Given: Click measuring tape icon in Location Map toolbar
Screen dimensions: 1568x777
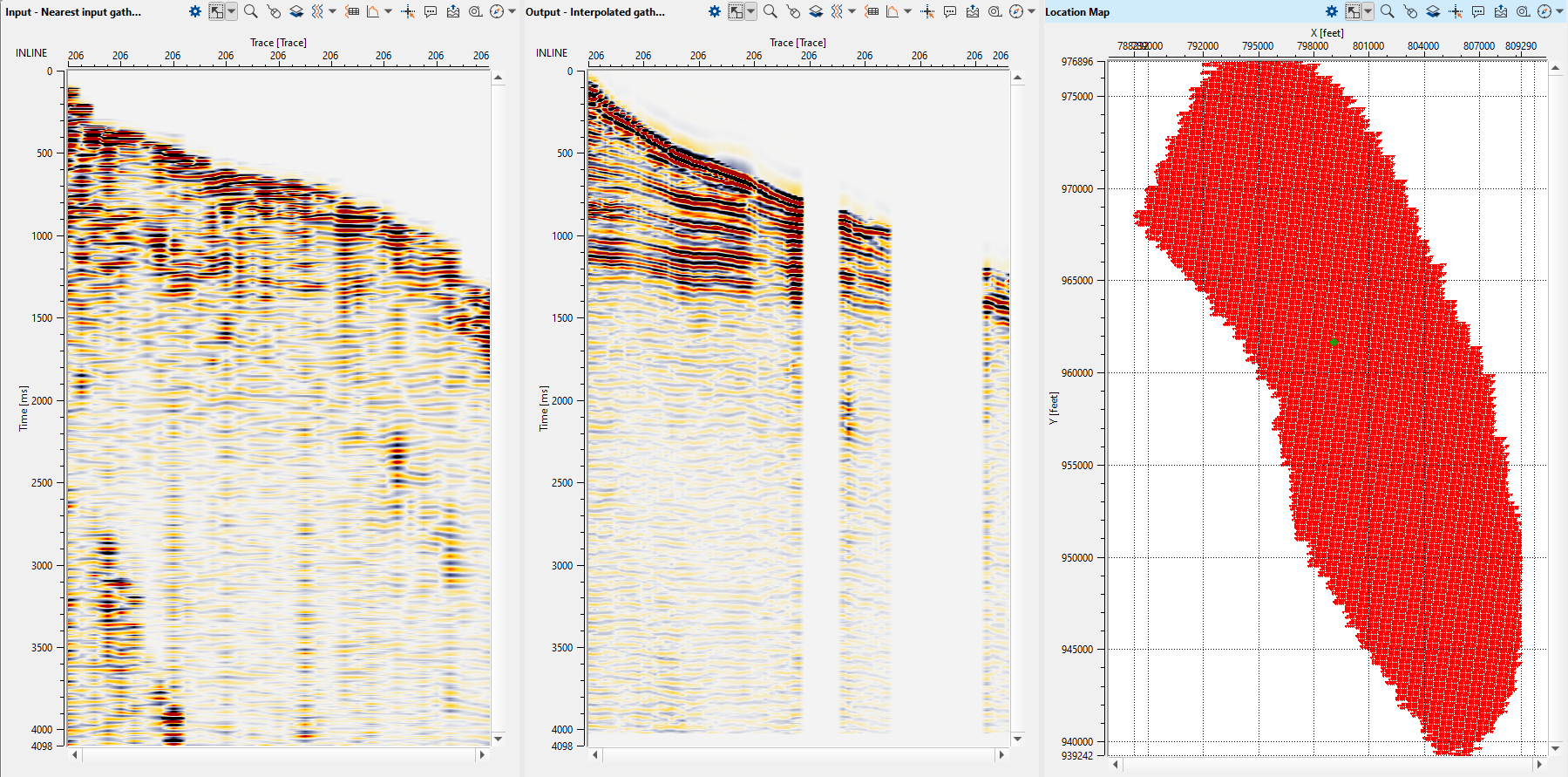Looking at the screenshot, I should tap(1523, 11).
